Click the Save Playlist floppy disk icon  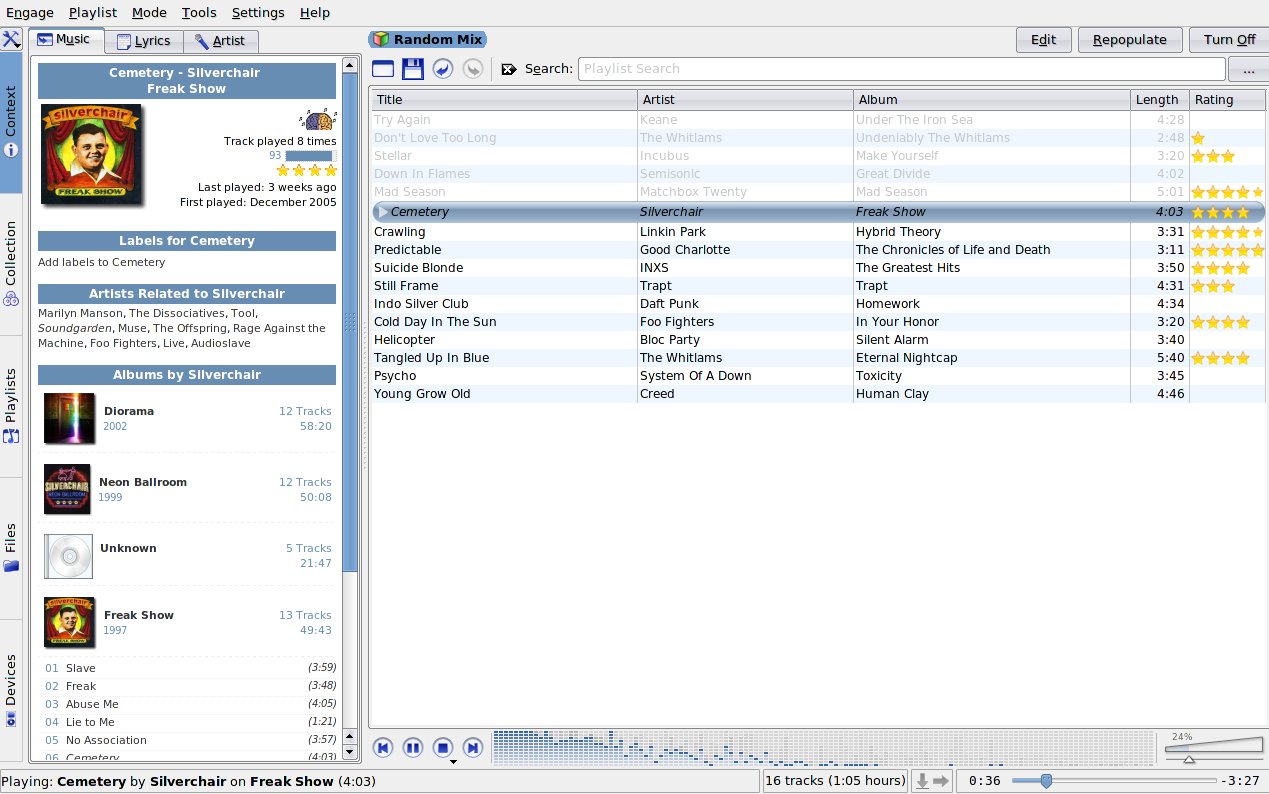click(x=413, y=69)
